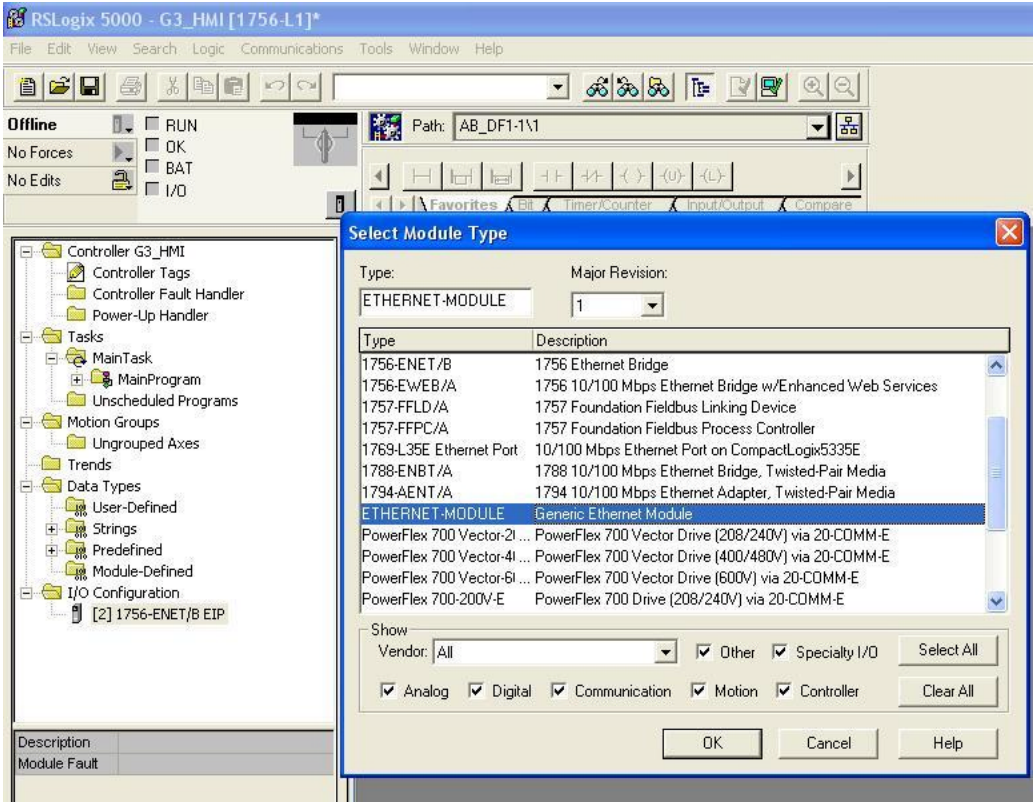1036x805 pixels.
Task: Insert an Output Energize coil instruction
Action: (x=632, y=176)
